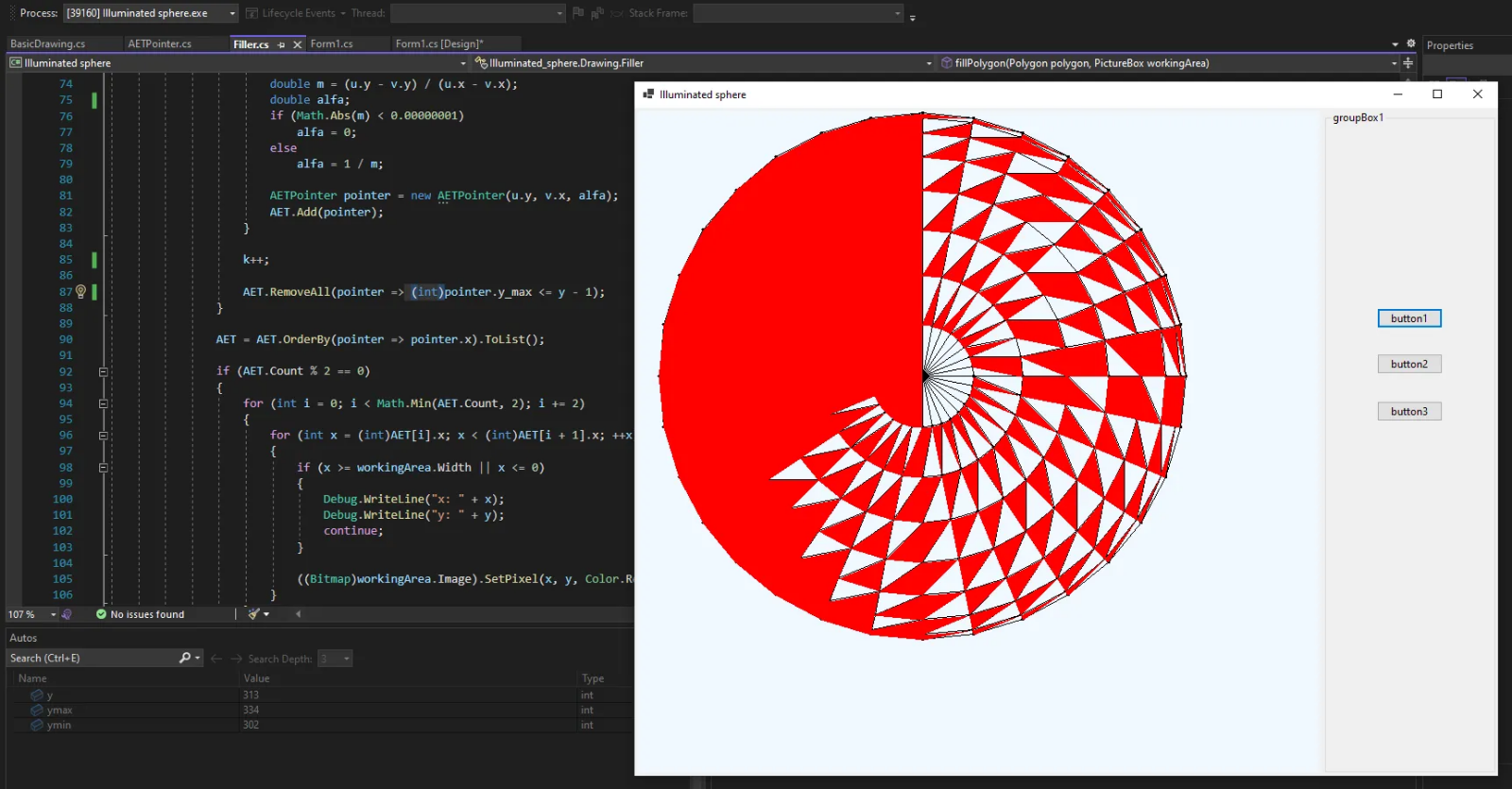This screenshot has width=1512, height=789.
Task: Click the IntelliCode icon beside zoom level
Action: pos(66,614)
